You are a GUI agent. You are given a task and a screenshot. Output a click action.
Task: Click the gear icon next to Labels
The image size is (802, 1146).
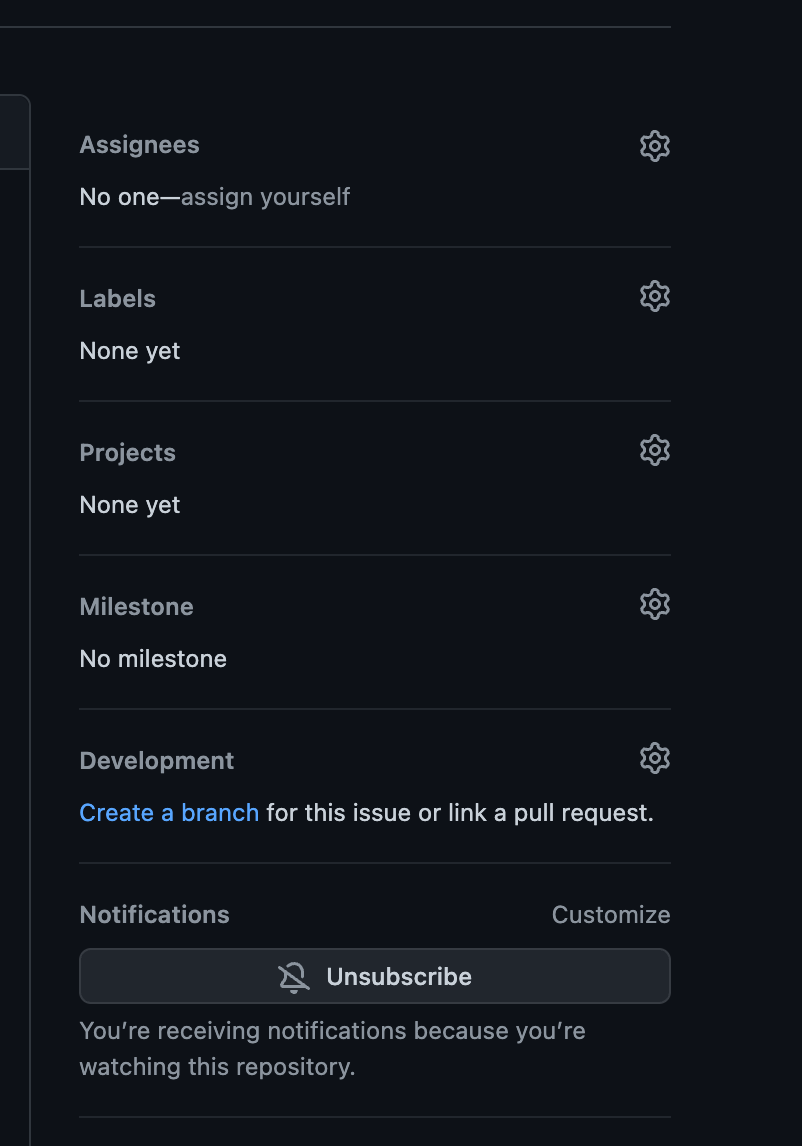pyautogui.click(x=655, y=296)
